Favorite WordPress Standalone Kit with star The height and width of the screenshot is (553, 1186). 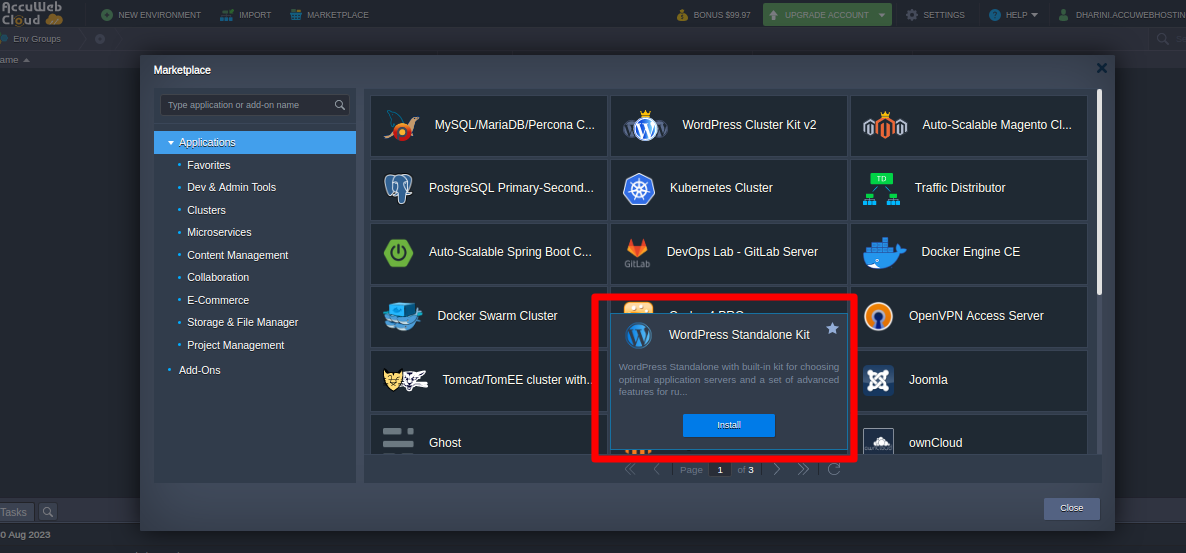click(x=832, y=328)
